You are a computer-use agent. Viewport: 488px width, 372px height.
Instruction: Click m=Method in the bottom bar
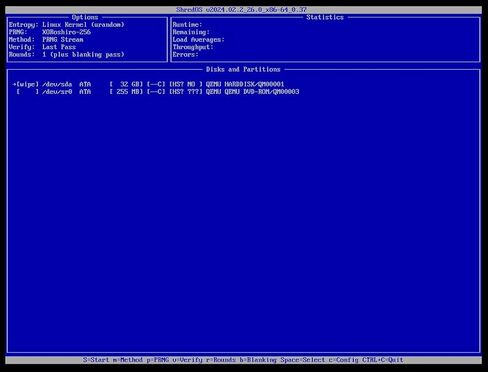point(128,360)
